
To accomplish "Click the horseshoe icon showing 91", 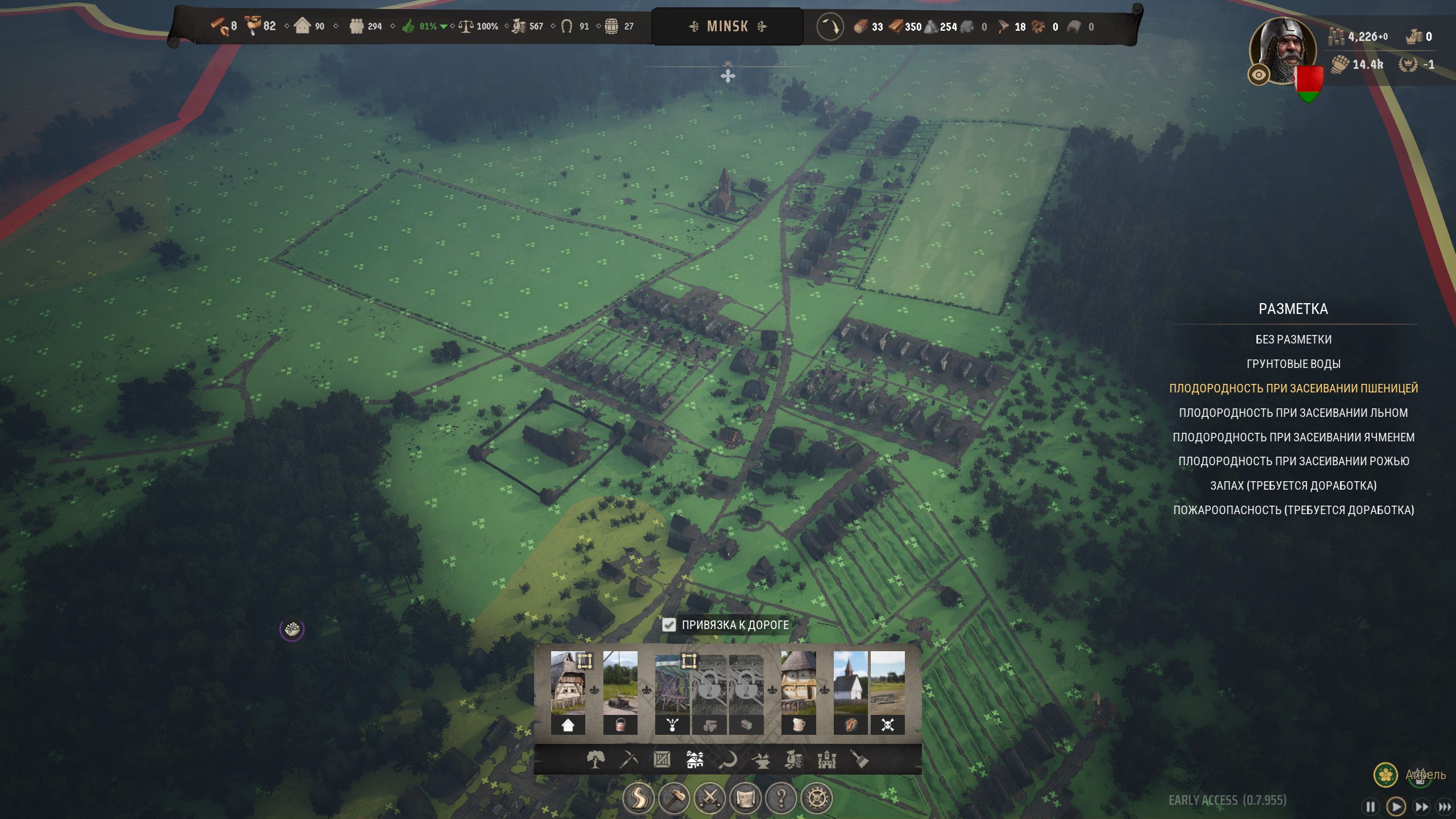I will click(566, 26).
